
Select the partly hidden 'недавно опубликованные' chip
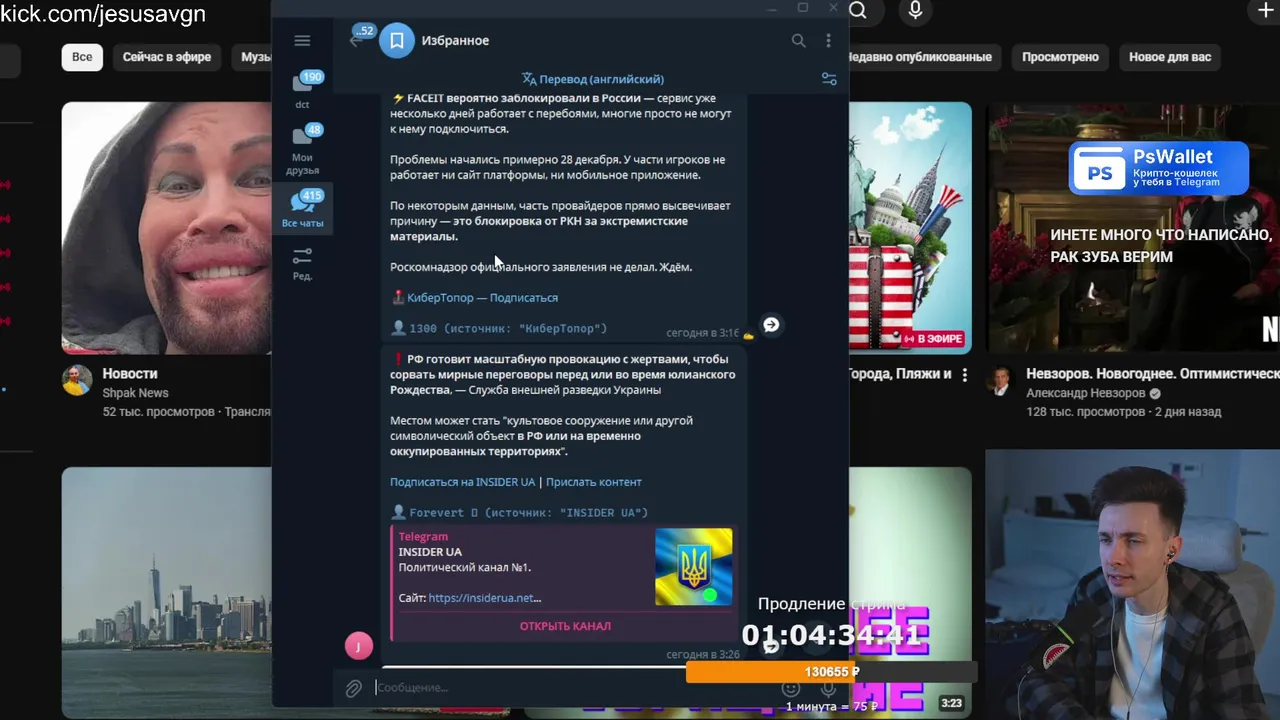pyautogui.click(x=925, y=57)
